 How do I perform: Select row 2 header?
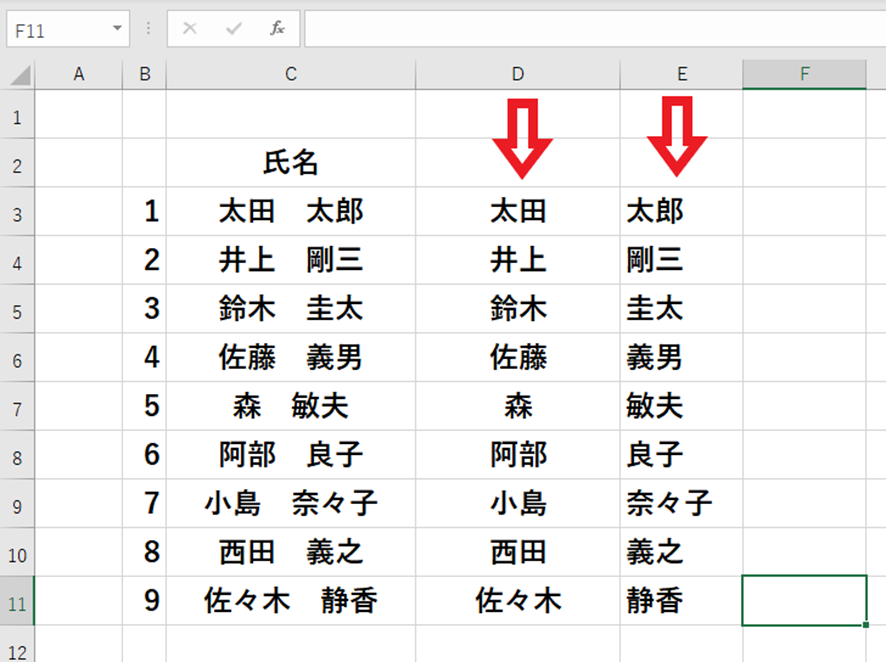[17, 163]
